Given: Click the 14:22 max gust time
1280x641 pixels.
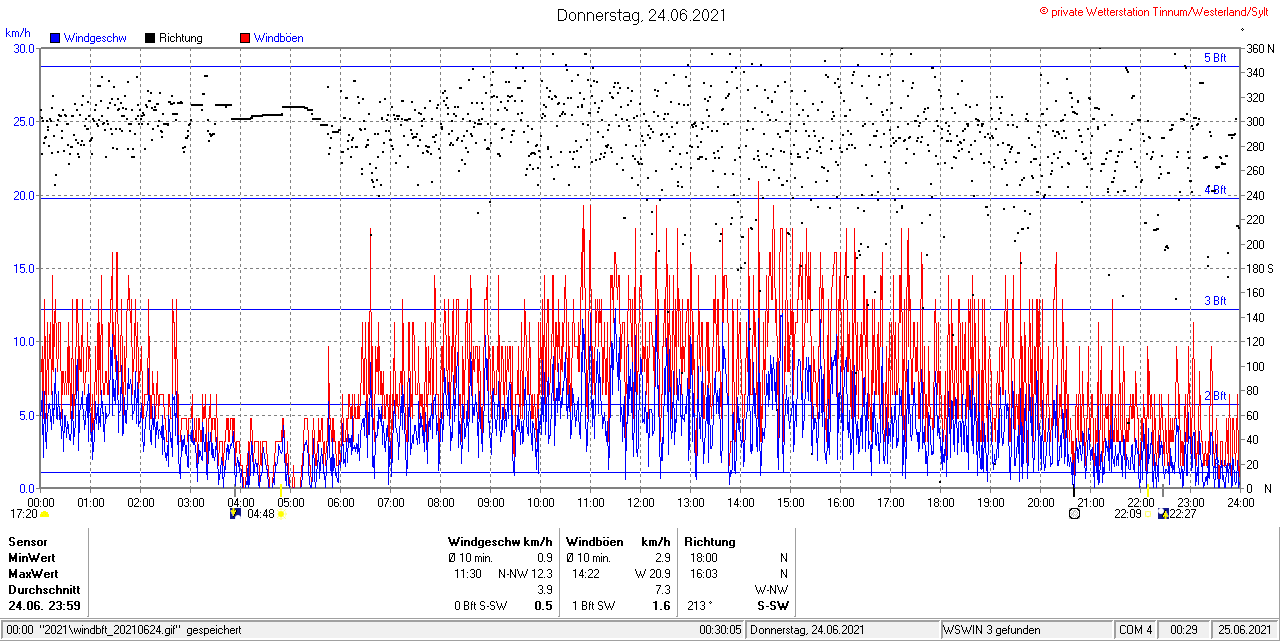Looking at the screenshot, I should tap(585, 574).
